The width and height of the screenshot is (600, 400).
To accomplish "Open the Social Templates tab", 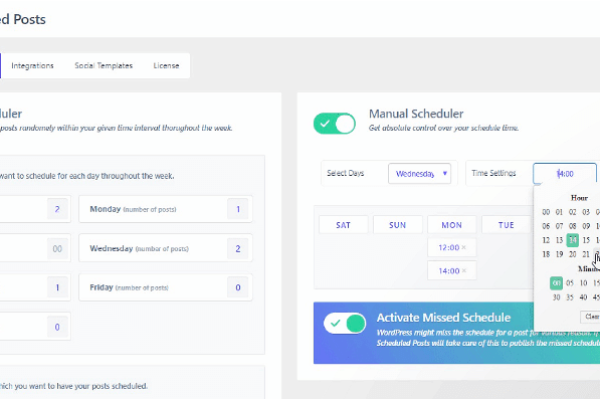I will tap(103, 66).
